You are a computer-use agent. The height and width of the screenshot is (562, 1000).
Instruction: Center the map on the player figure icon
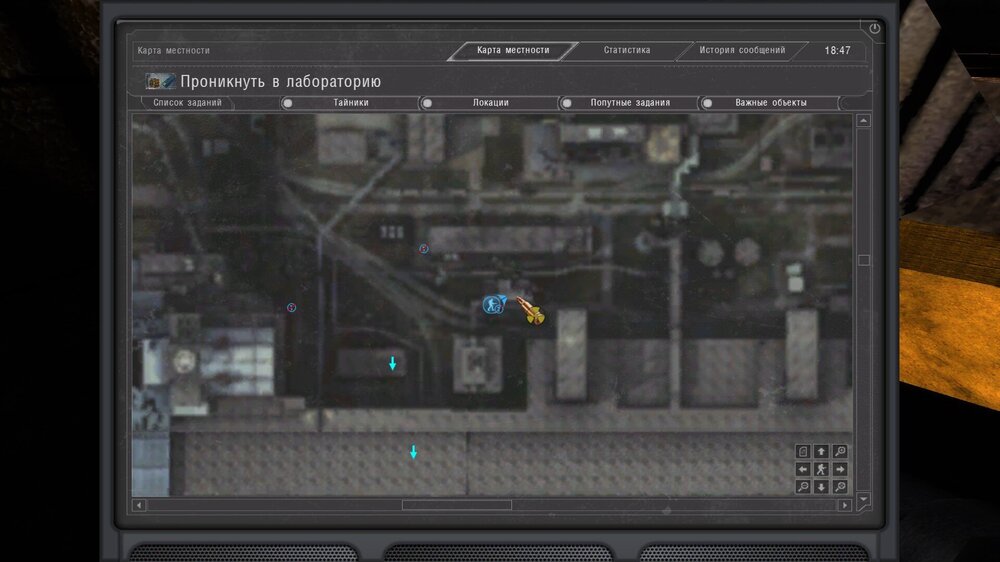coord(821,469)
